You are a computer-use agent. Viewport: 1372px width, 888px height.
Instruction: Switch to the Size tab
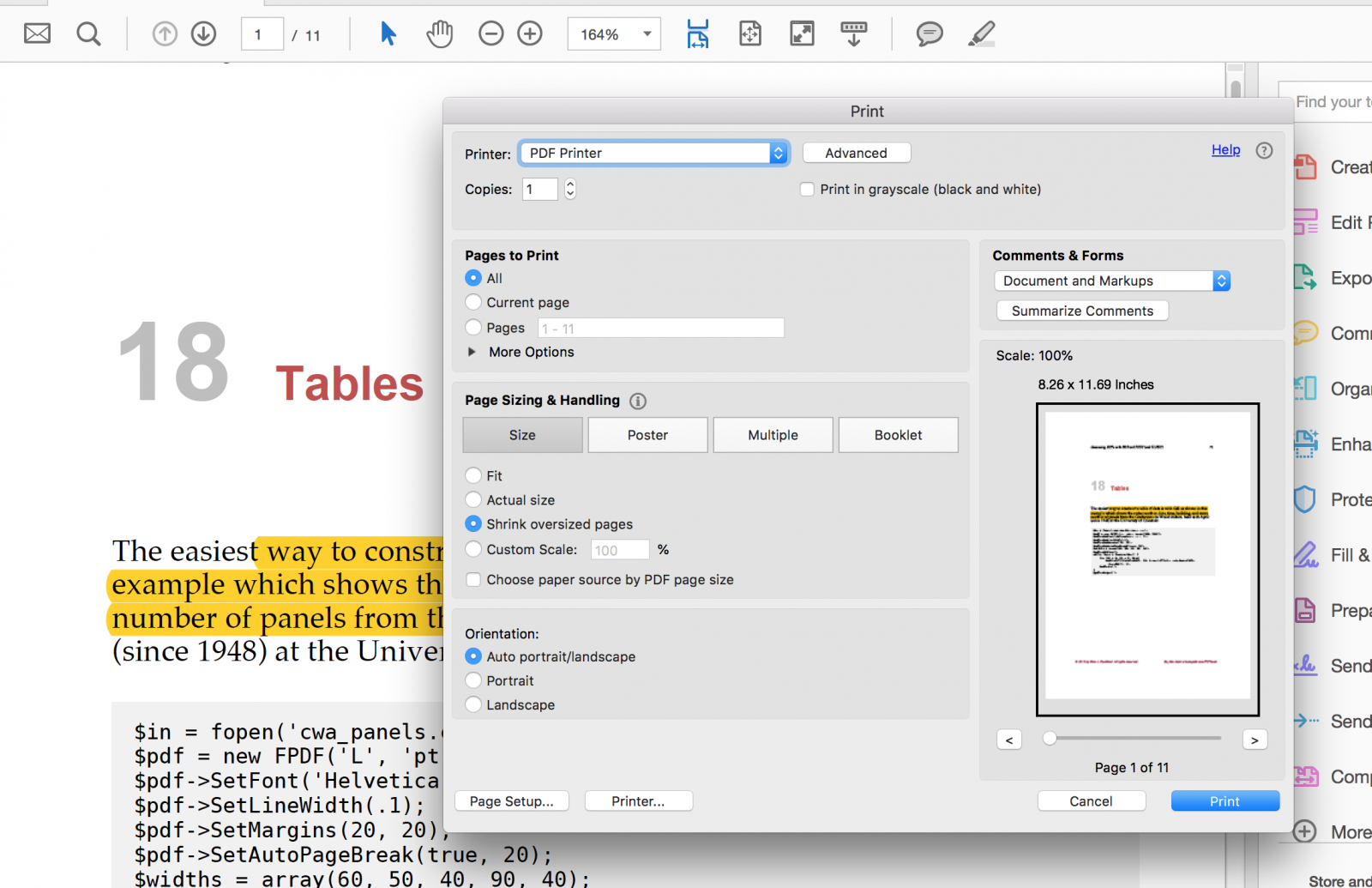tap(522, 435)
